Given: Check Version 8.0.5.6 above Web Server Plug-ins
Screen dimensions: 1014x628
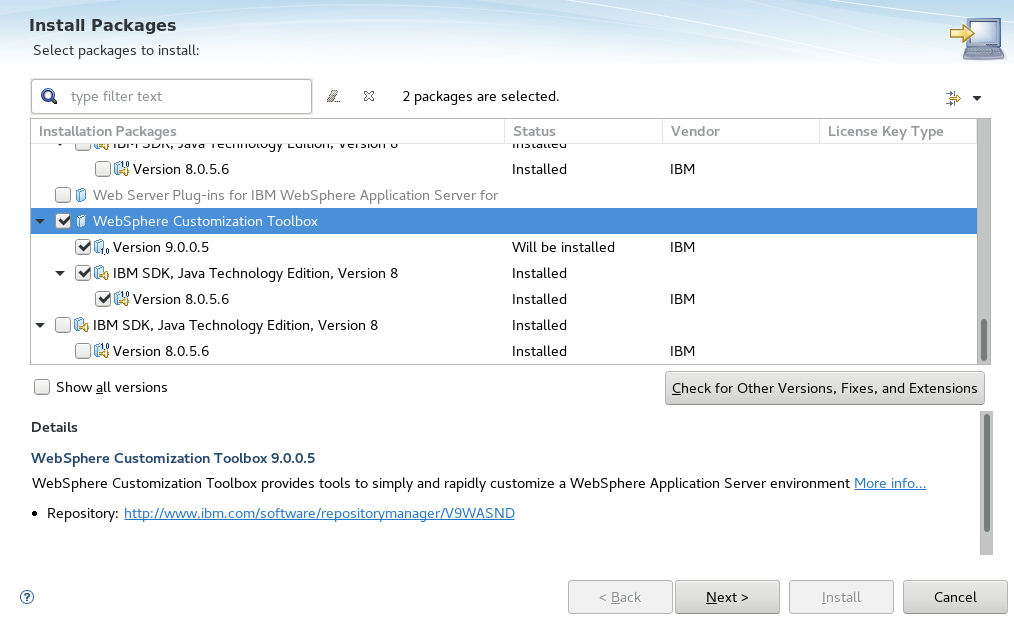Looking at the screenshot, I should pos(103,169).
